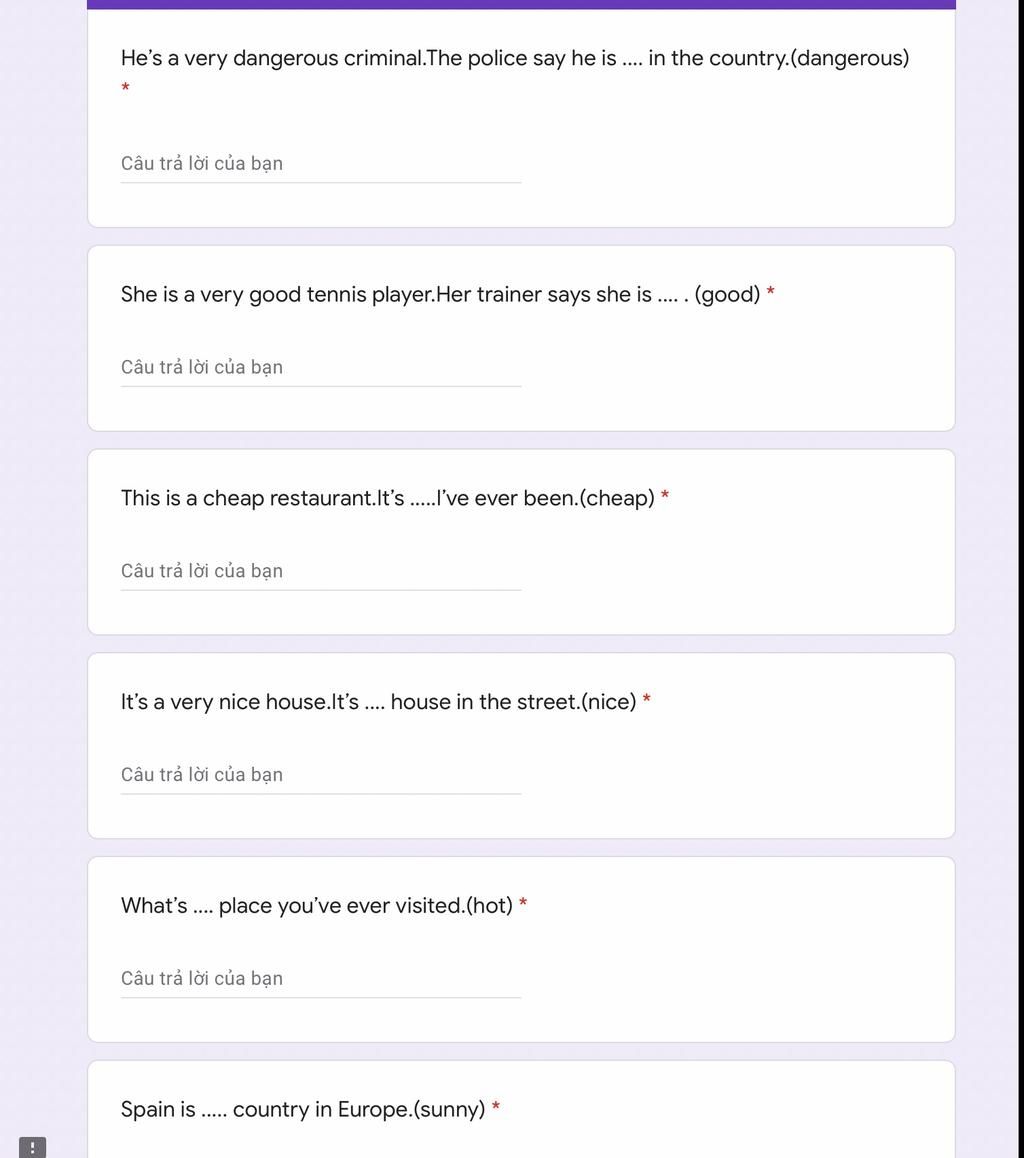Click the "He's a very dangerous criminal" sentence
This screenshot has width=1024, height=1158.
[x=273, y=58]
